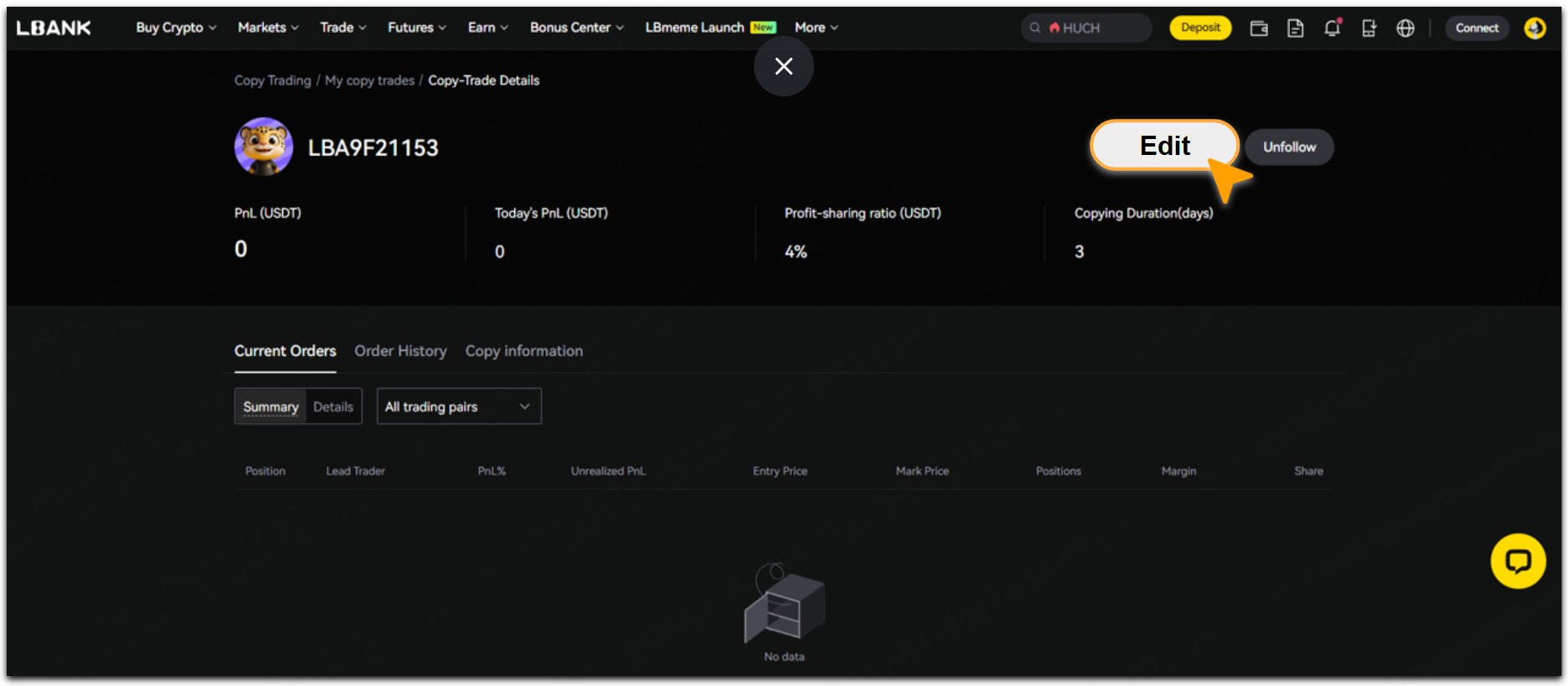
Task: Open the Order History tab
Action: pyautogui.click(x=400, y=351)
